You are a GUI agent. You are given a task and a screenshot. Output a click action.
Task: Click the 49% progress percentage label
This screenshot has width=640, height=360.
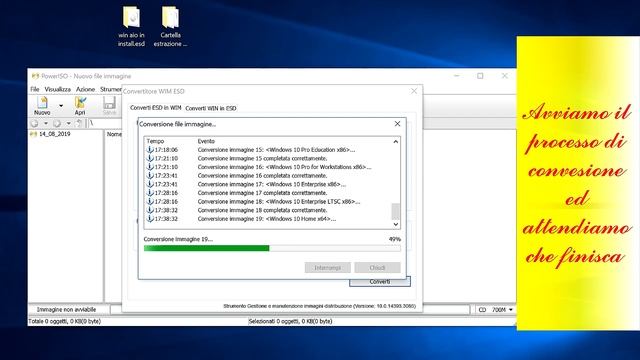tap(395, 239)
